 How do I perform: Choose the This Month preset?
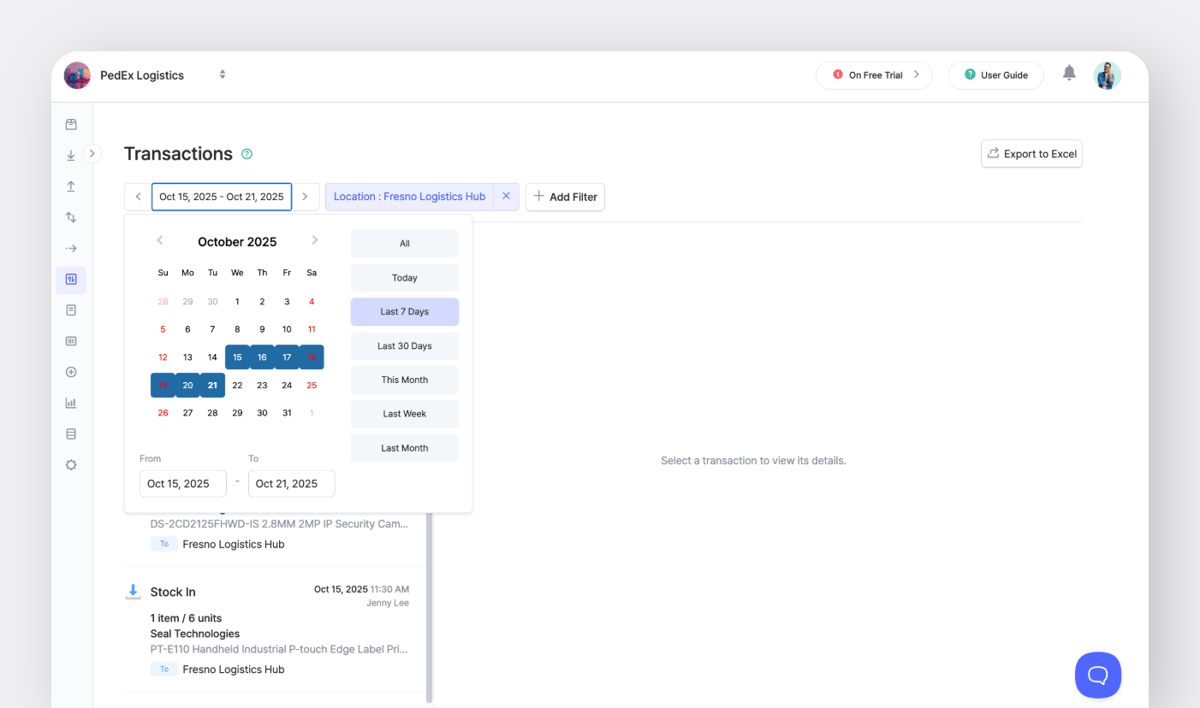tap(404, 380)
